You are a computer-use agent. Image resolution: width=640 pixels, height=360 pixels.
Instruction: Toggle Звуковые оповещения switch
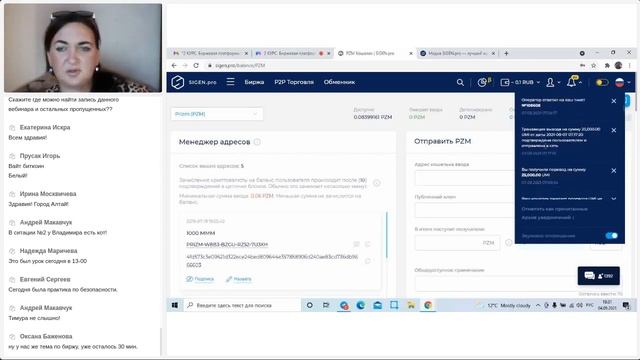point(611,236)
